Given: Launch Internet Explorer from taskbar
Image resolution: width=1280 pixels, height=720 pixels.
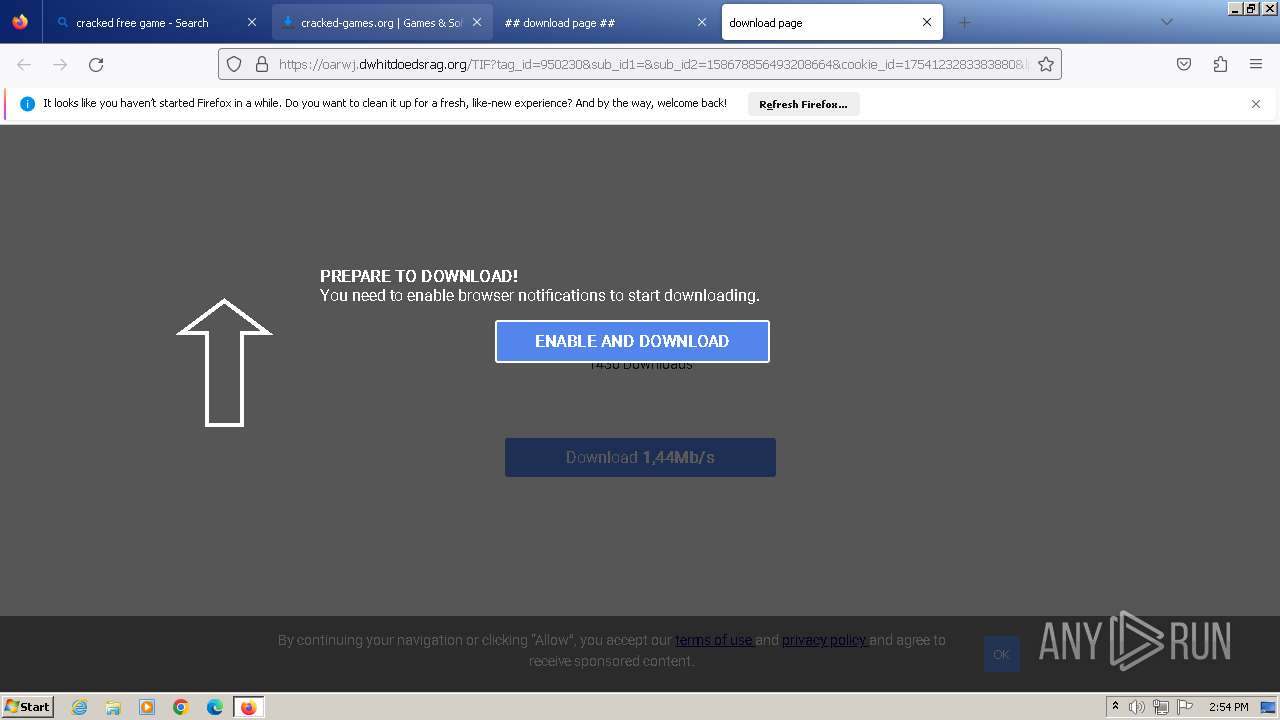Looking at the screenshot, I should [x=80, y=707].
